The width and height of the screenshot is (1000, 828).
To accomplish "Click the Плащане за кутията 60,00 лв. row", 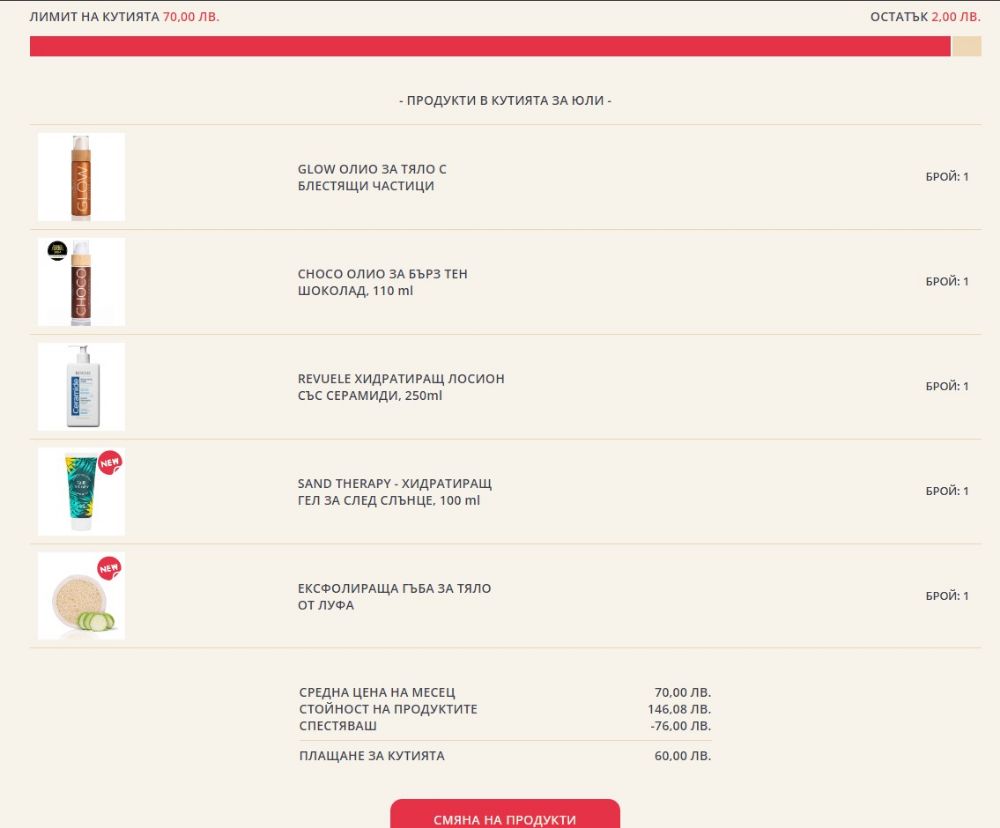I will (504, 756).
